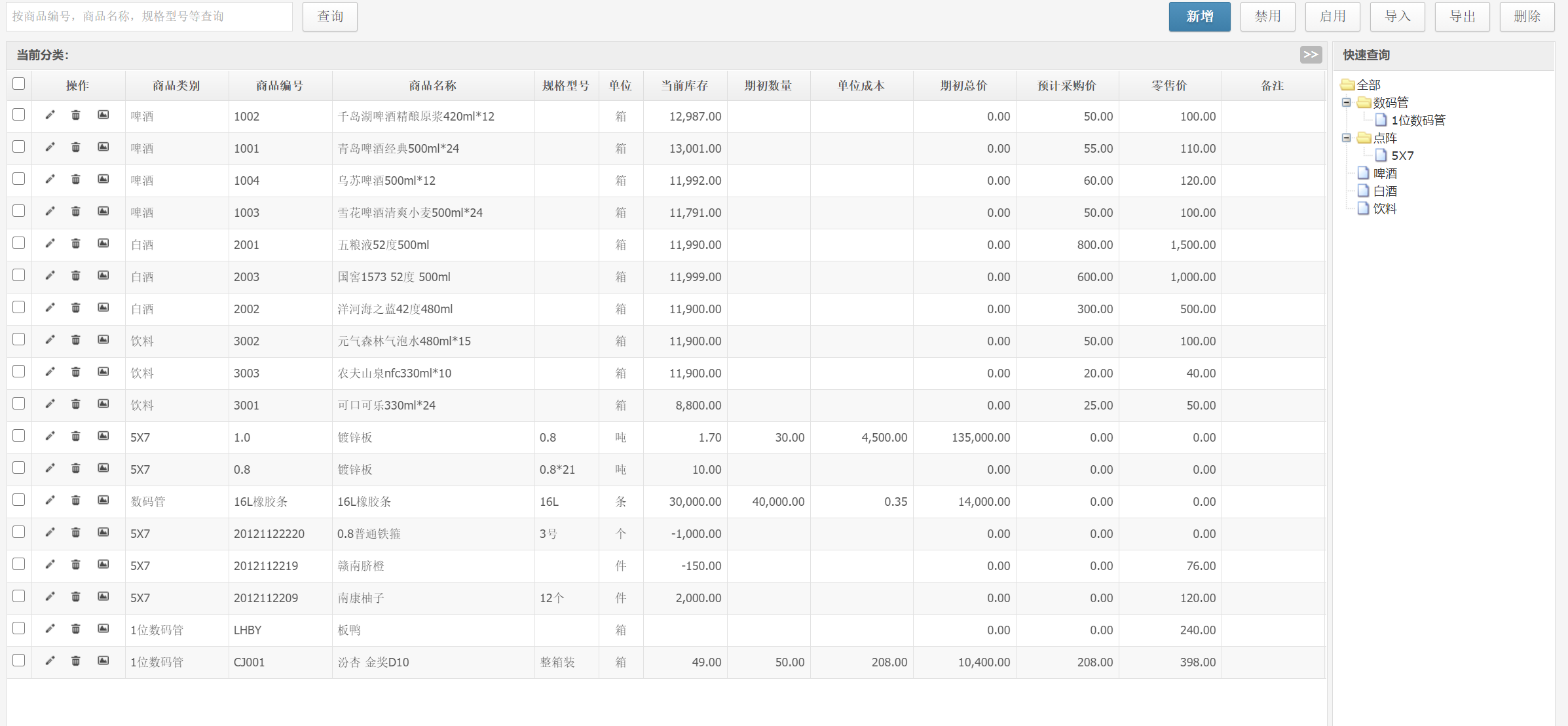Open image for product 2003
Viewport: 1568px width, 726px height.
[x=103, y=276]
